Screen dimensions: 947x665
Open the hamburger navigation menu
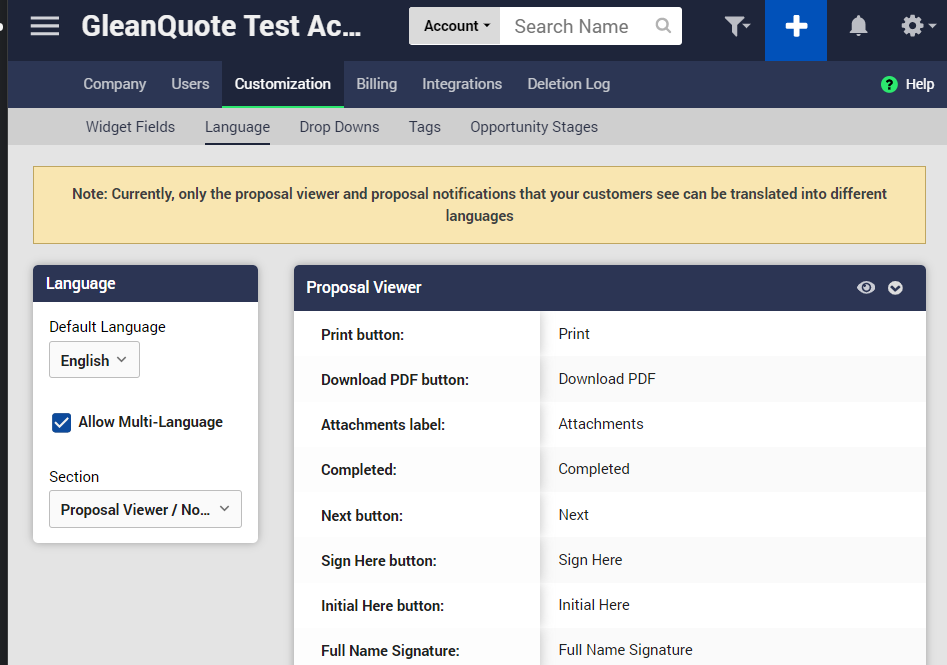[44, 26]
